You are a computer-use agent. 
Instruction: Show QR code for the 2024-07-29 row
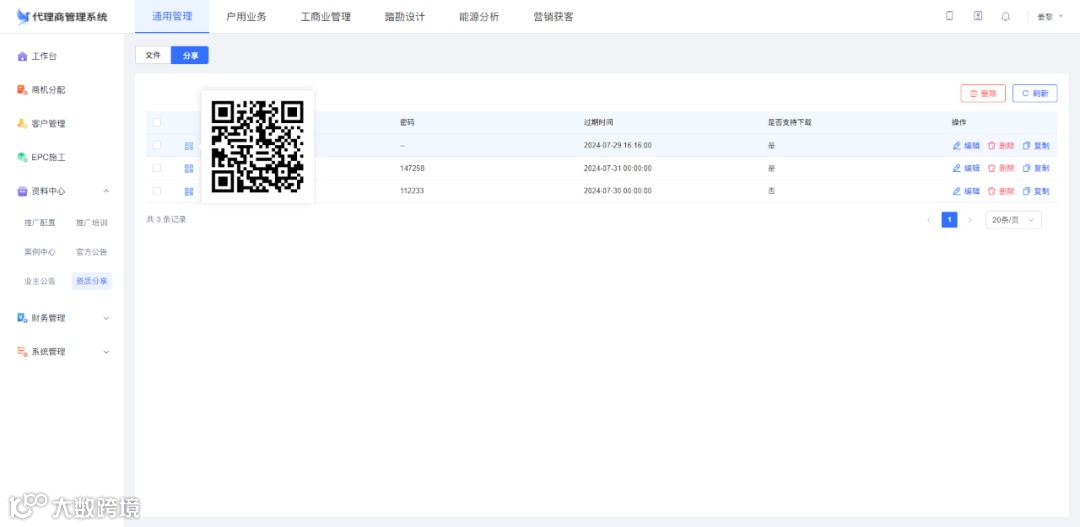pos(189,146)
